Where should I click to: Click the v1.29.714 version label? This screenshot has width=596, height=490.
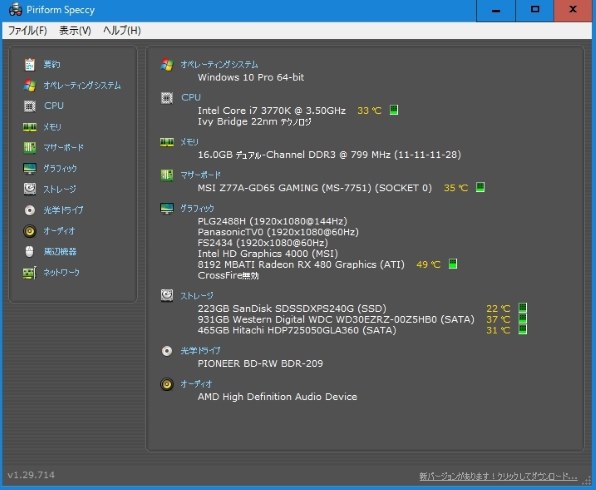tap(31, 475)
